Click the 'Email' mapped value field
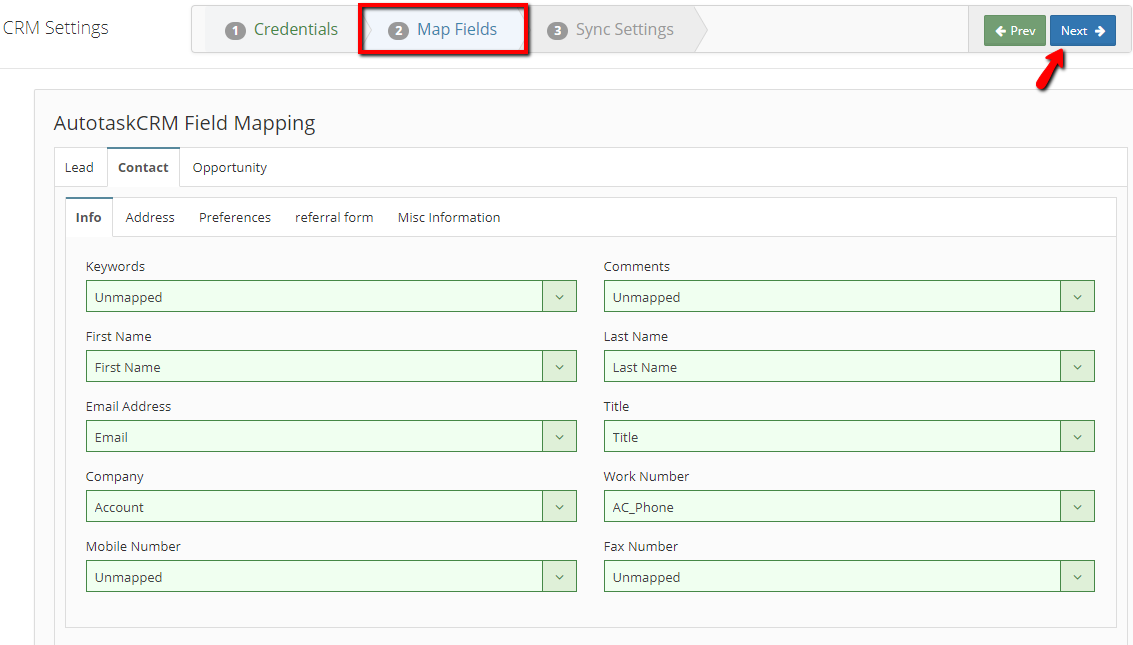This screenshot has height=645, width=1133. coord(314,436)
